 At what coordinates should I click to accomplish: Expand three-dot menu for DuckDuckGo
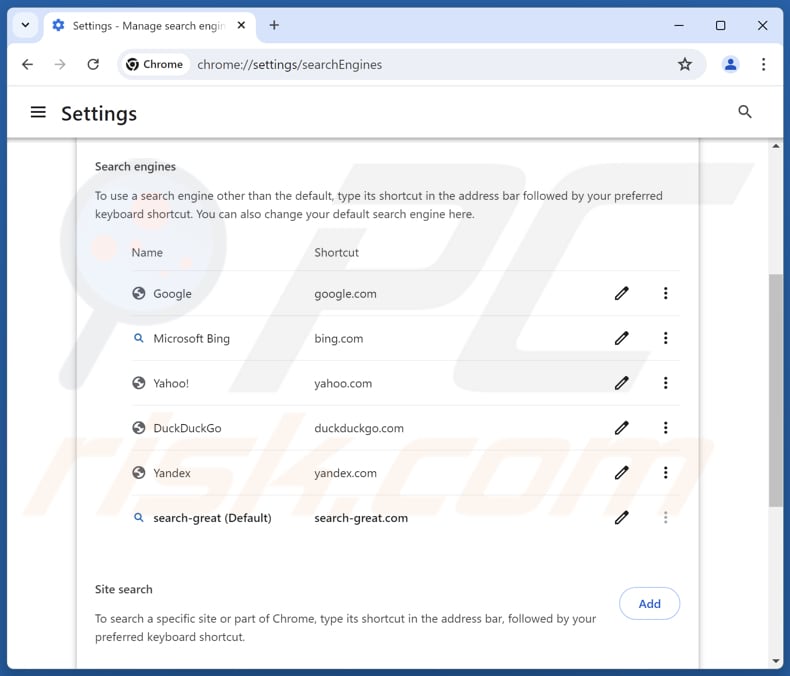(x=665, y=428)
